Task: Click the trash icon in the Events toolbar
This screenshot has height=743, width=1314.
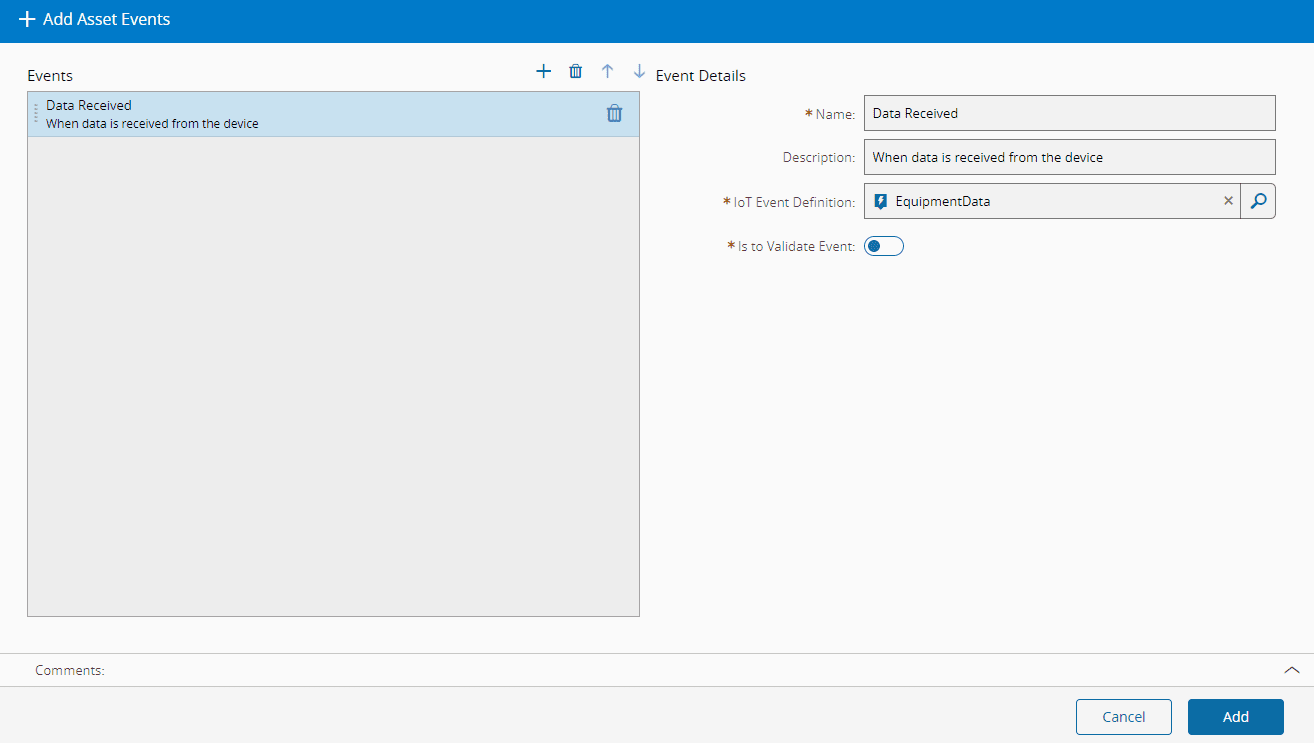Action: pos(575,71)
